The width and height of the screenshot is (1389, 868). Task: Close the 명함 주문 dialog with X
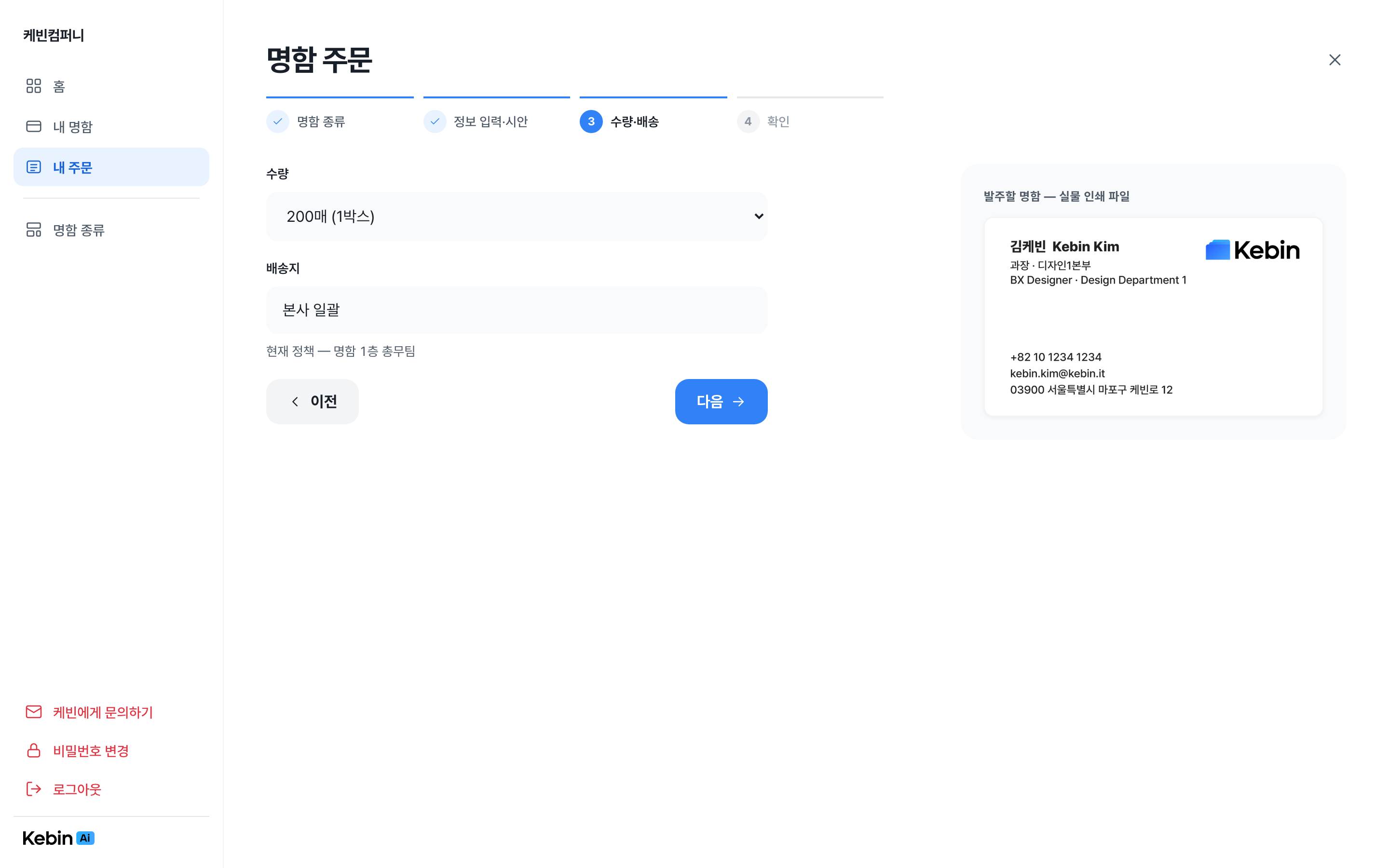click(1335, 60)
